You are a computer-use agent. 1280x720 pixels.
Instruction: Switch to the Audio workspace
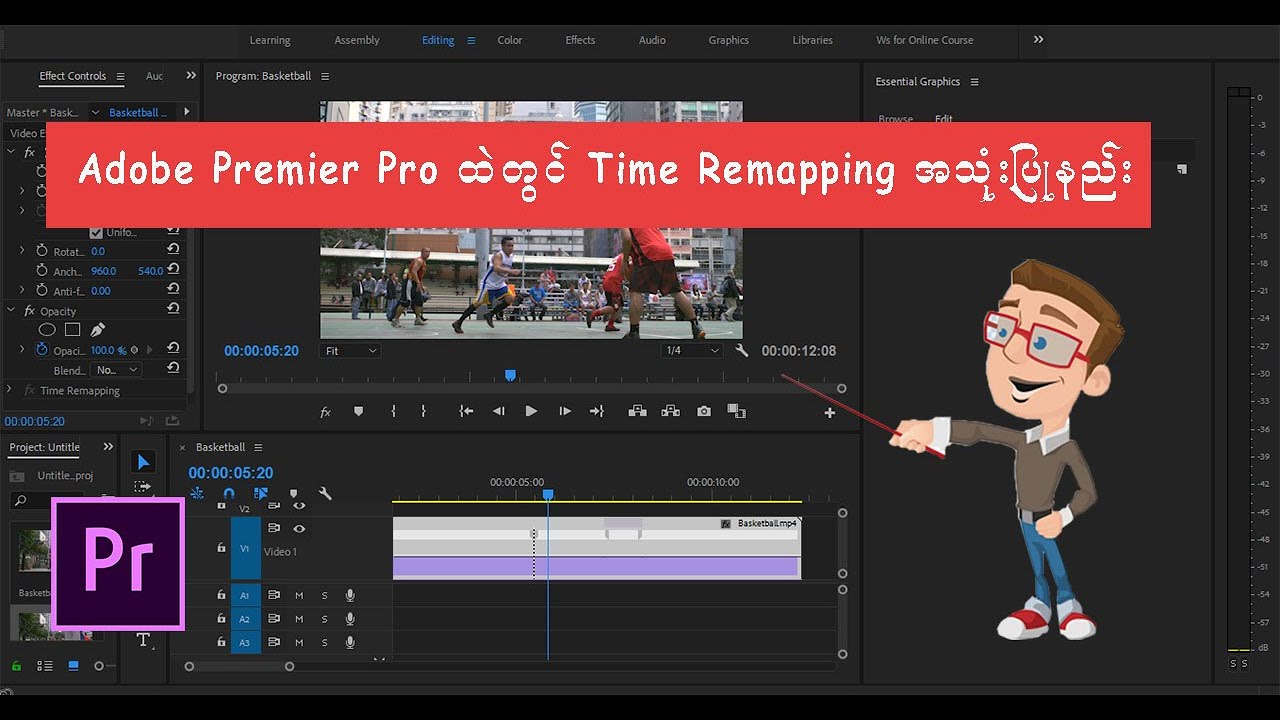(x=652, y=40)
